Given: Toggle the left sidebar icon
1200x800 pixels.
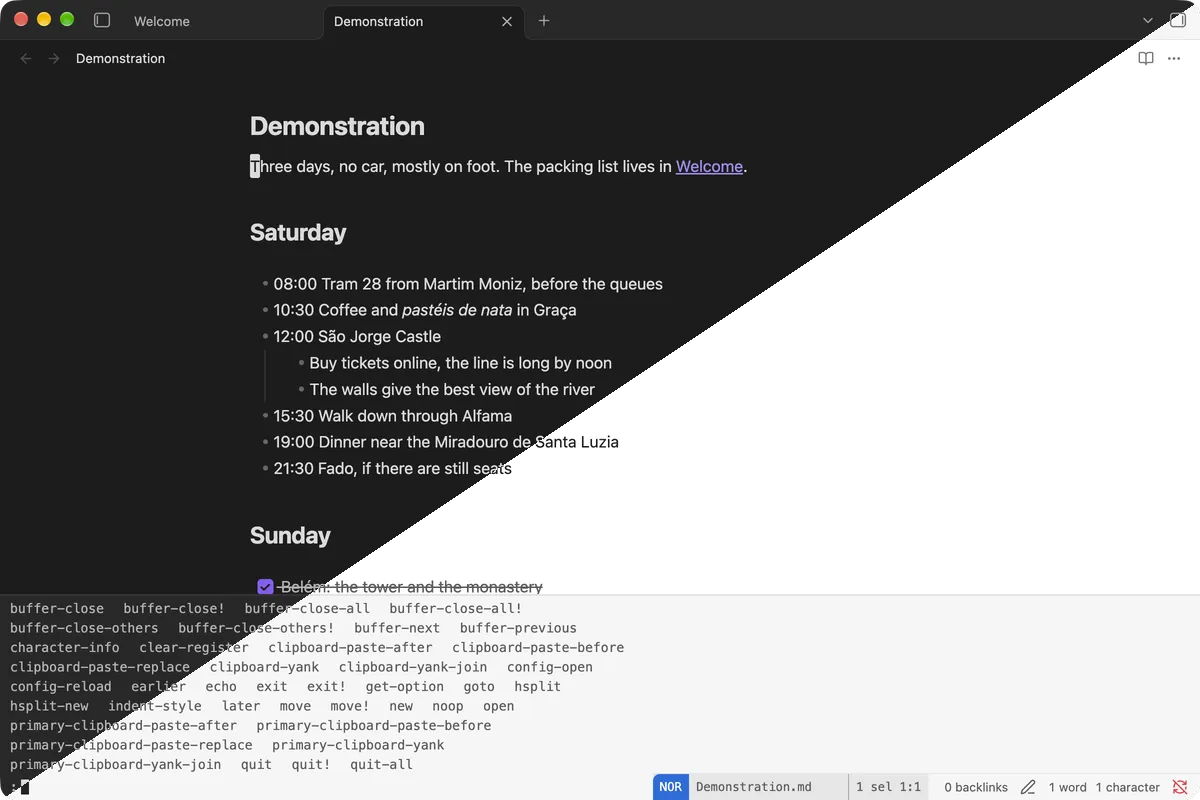Looking at the screenshot, I should pos(102,20).
